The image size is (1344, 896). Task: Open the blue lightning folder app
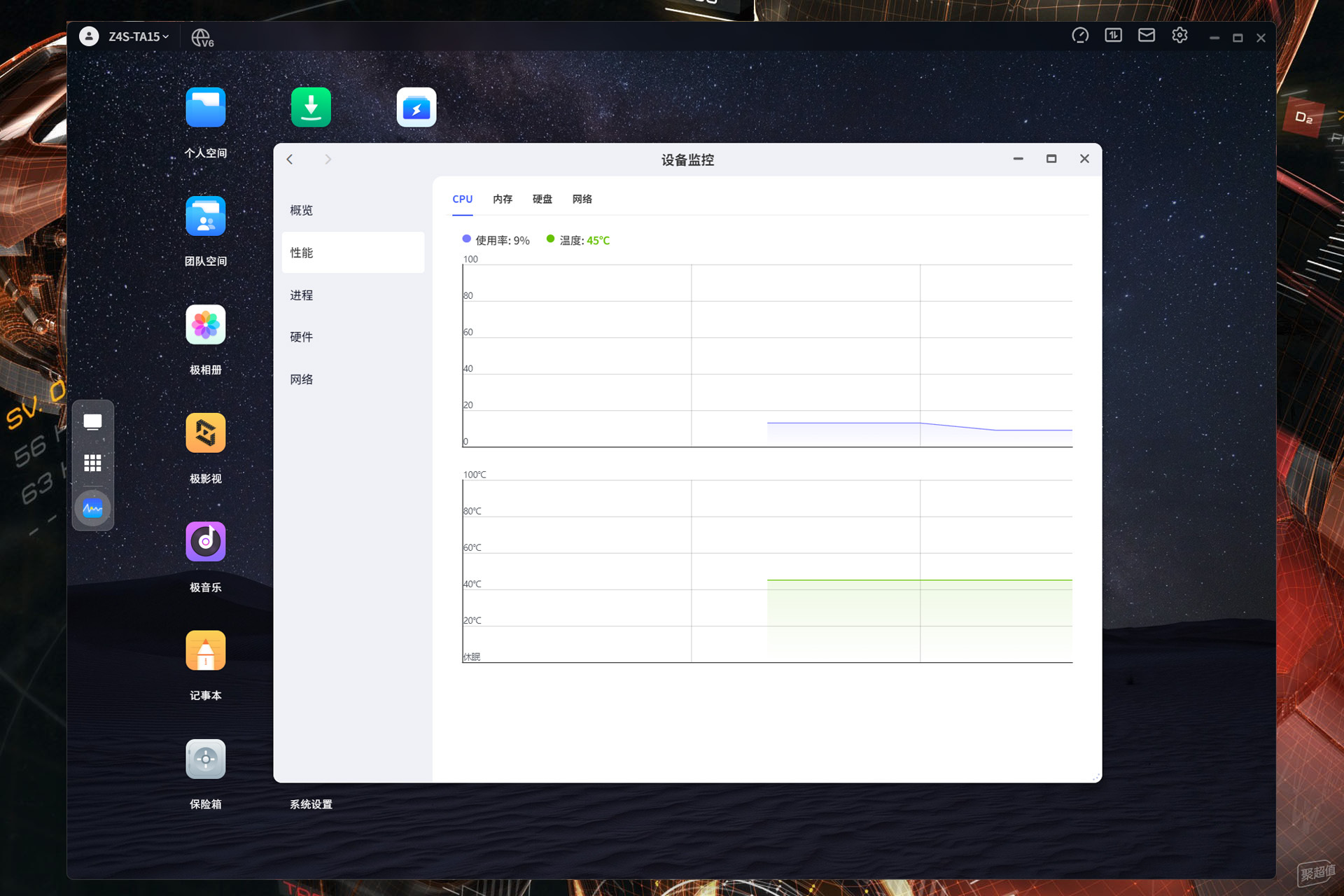click(416, 107)
